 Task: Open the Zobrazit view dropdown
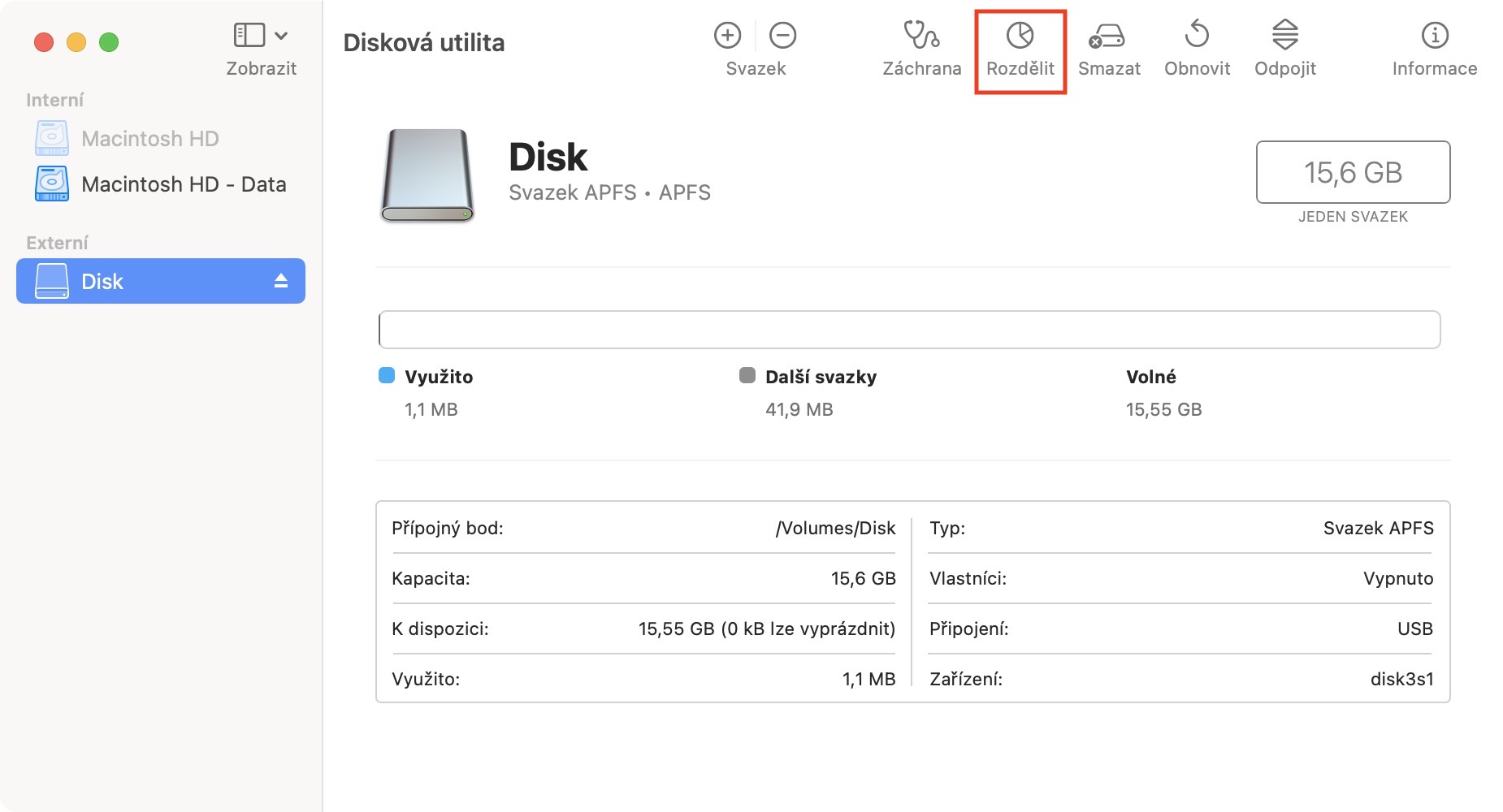coord(261,36)
